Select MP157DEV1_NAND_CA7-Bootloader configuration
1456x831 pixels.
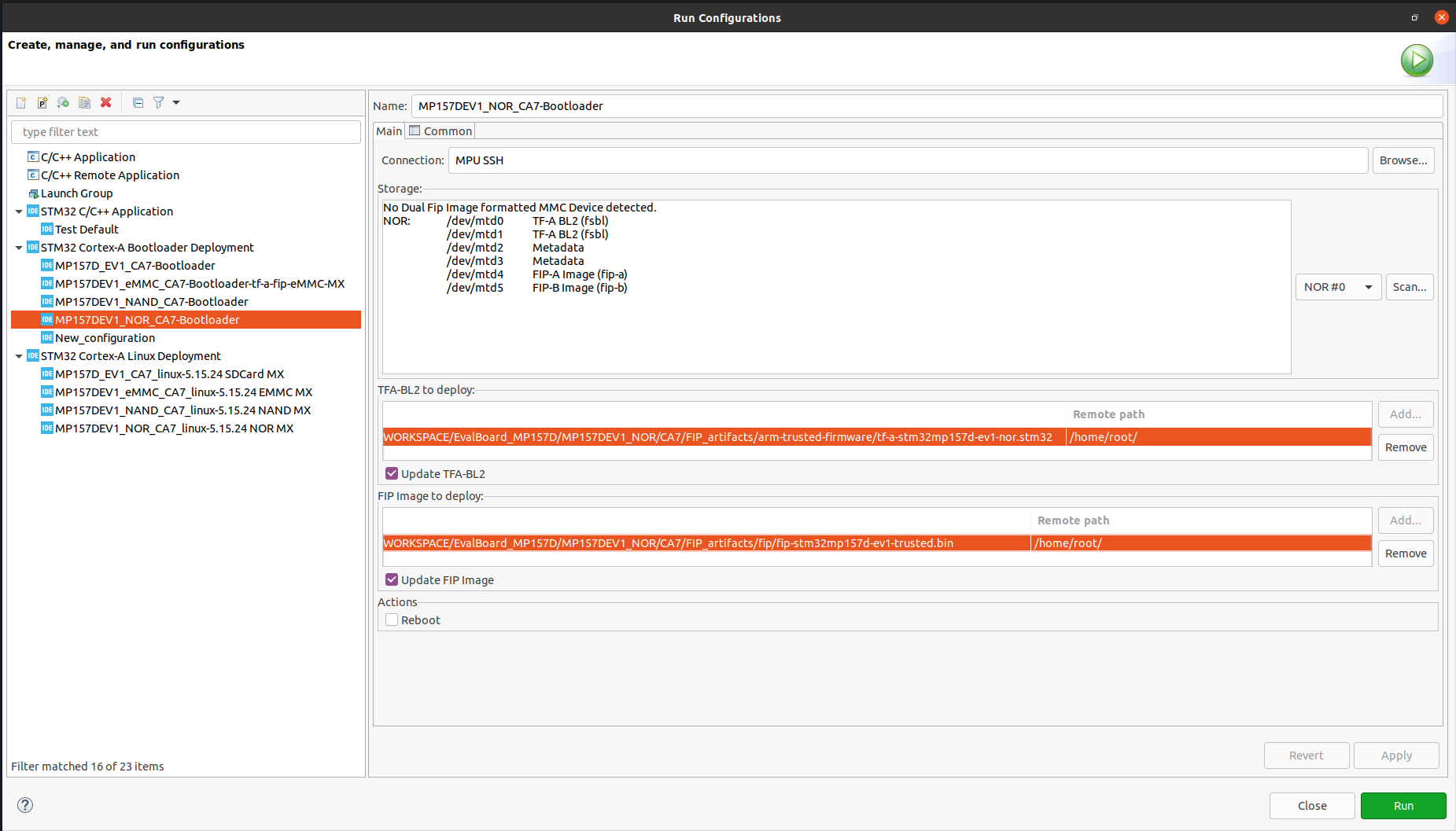tap(152, 302)
